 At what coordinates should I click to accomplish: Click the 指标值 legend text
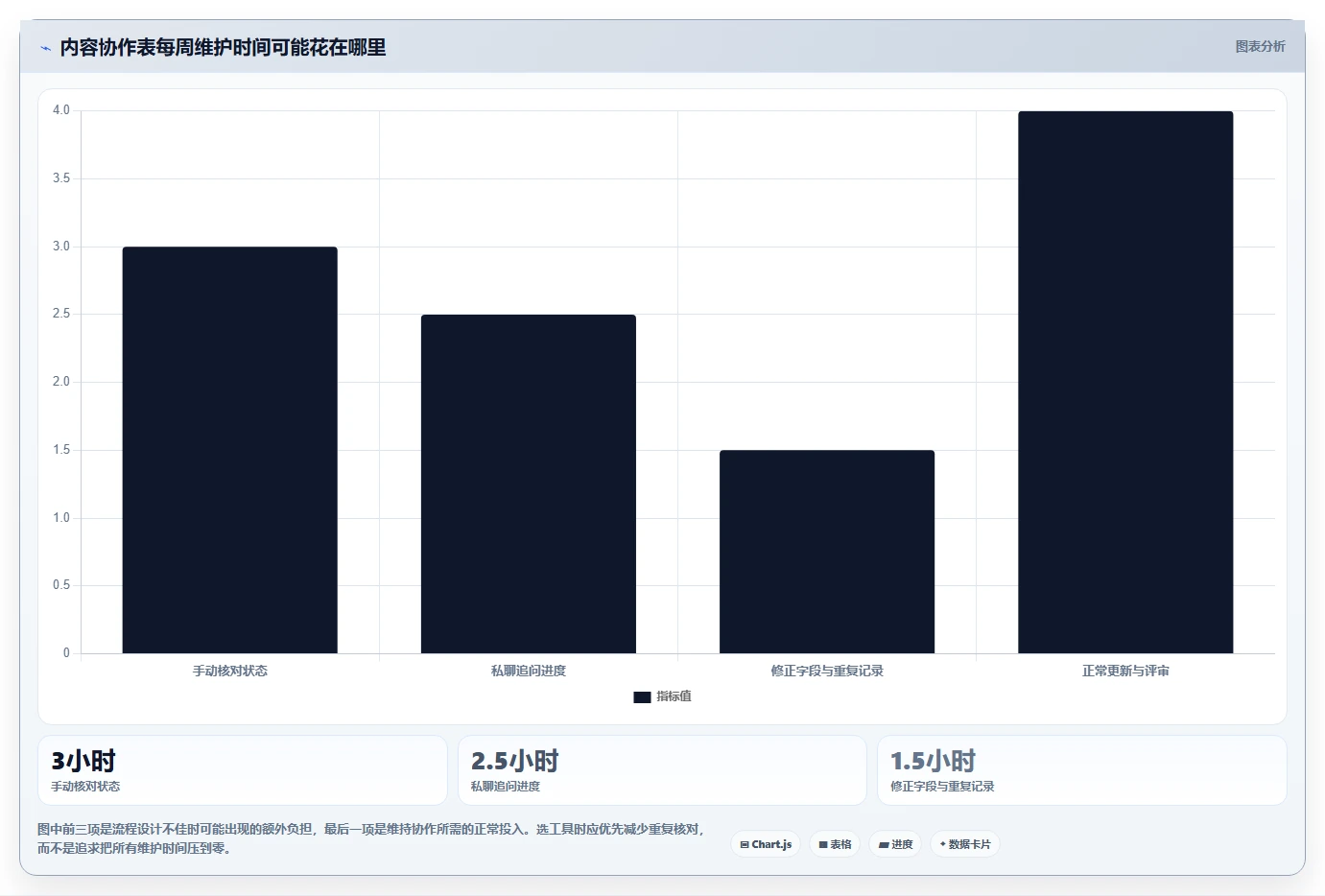tap(674, 696)
